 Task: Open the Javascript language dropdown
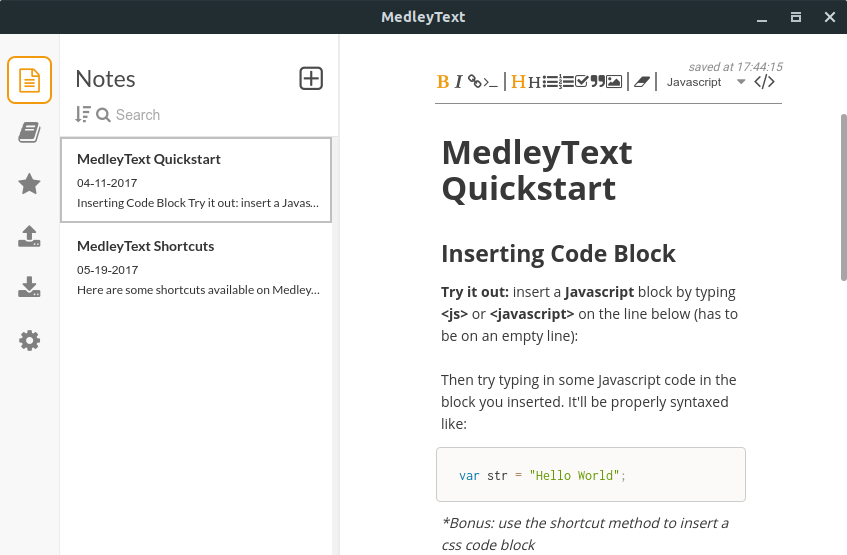tap(706, 82)
